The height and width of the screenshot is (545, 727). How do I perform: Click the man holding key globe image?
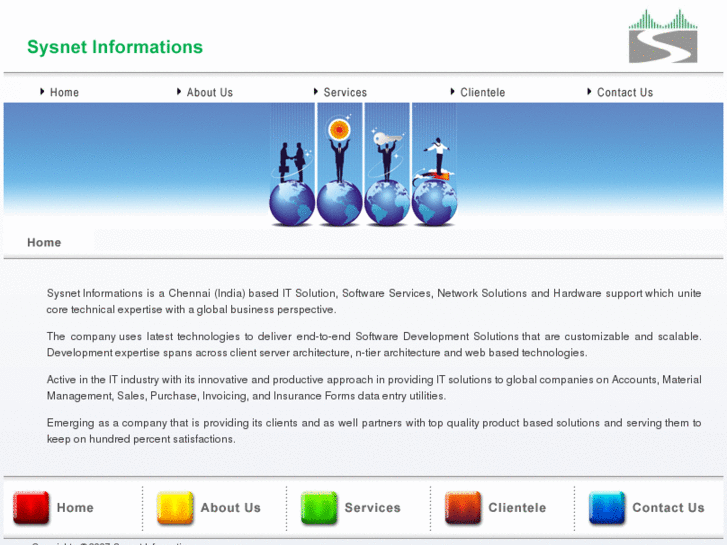pyautogui.click(x=387, y=165)
